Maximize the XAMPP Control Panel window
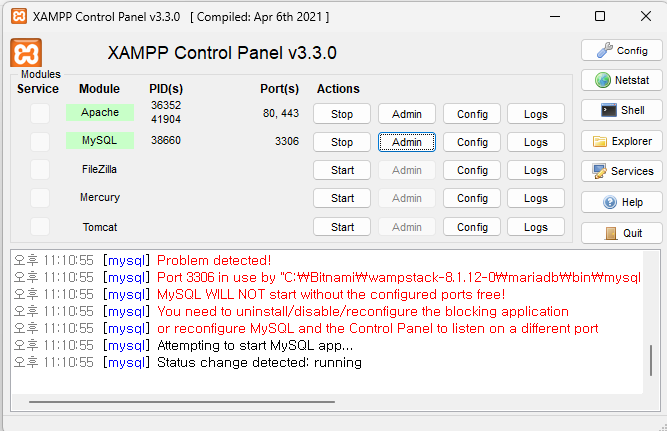Viewport: 667px width, 431px height. (x=600, y=17)
